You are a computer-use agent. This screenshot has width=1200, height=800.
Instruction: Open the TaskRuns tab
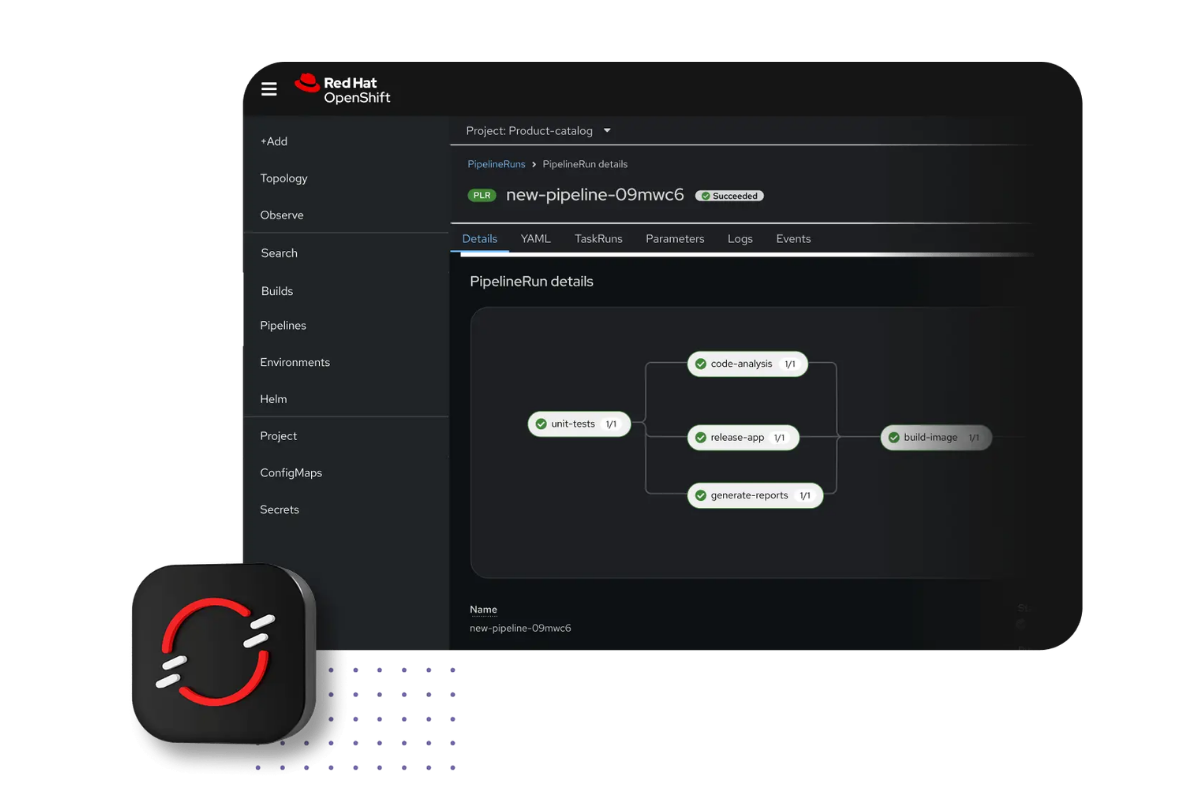coord(598,238)
